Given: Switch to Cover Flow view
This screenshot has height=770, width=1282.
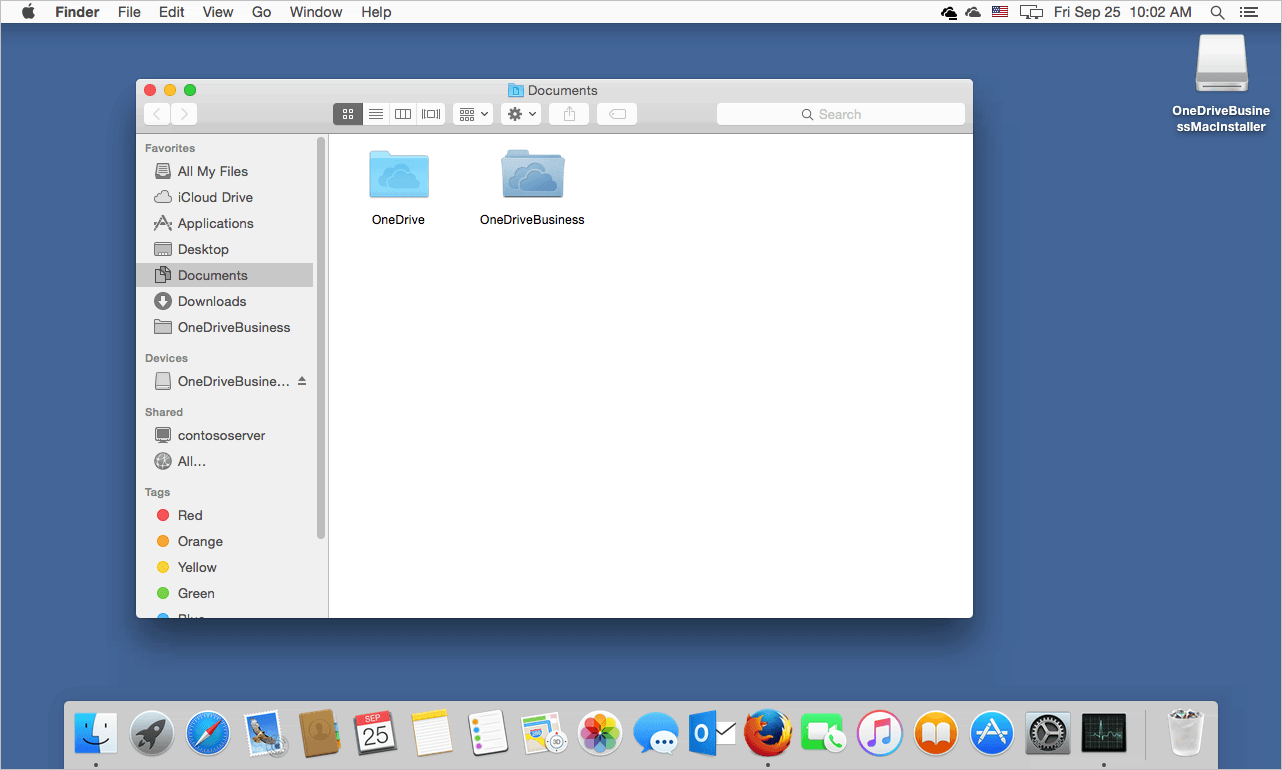Looking at the screenshot, I should (431, 114).
